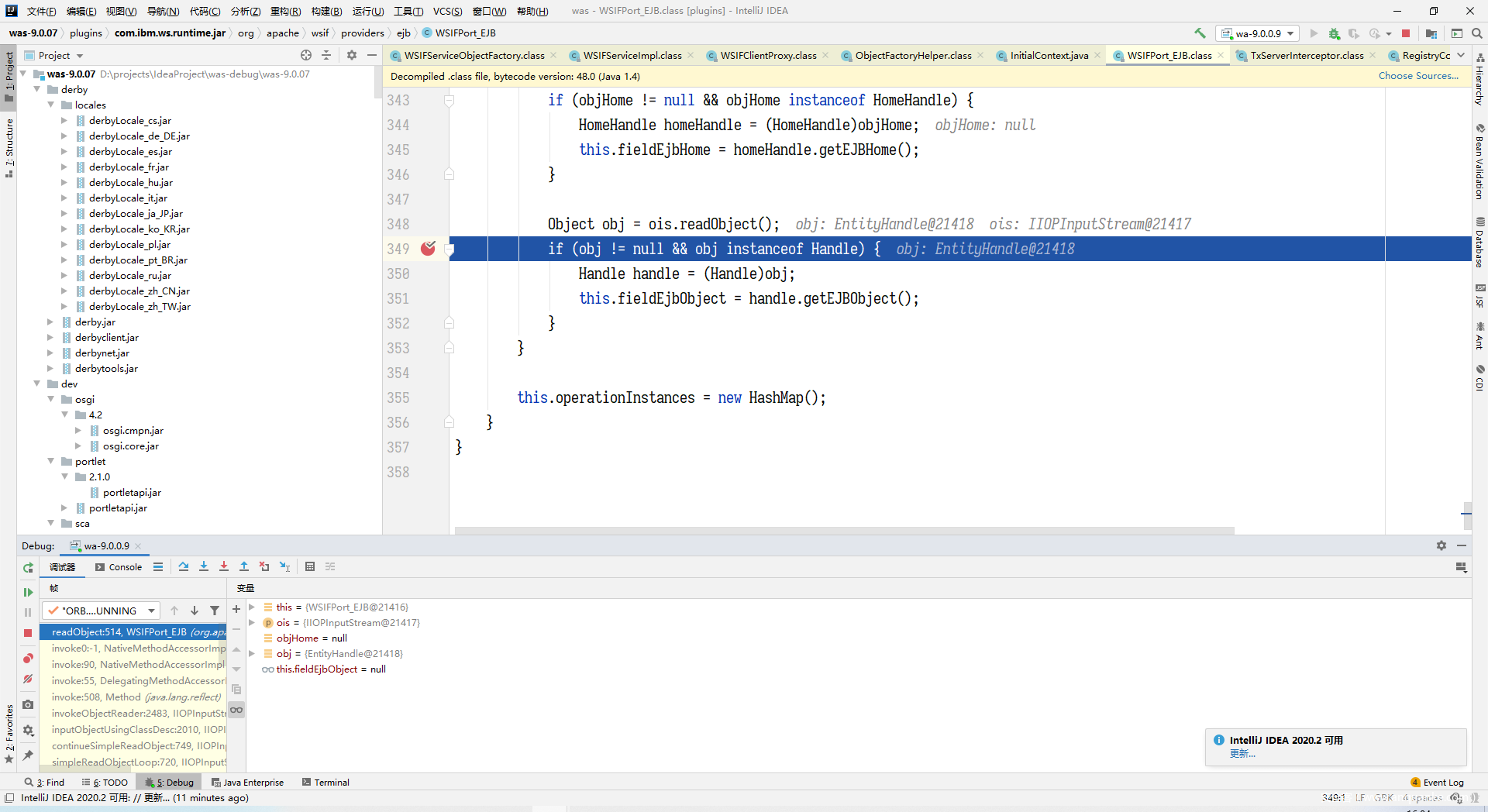Click the editor horizontal scrollbar
Screen dimensions: 1488x812
pyautogui.click(x=844, y=531)
